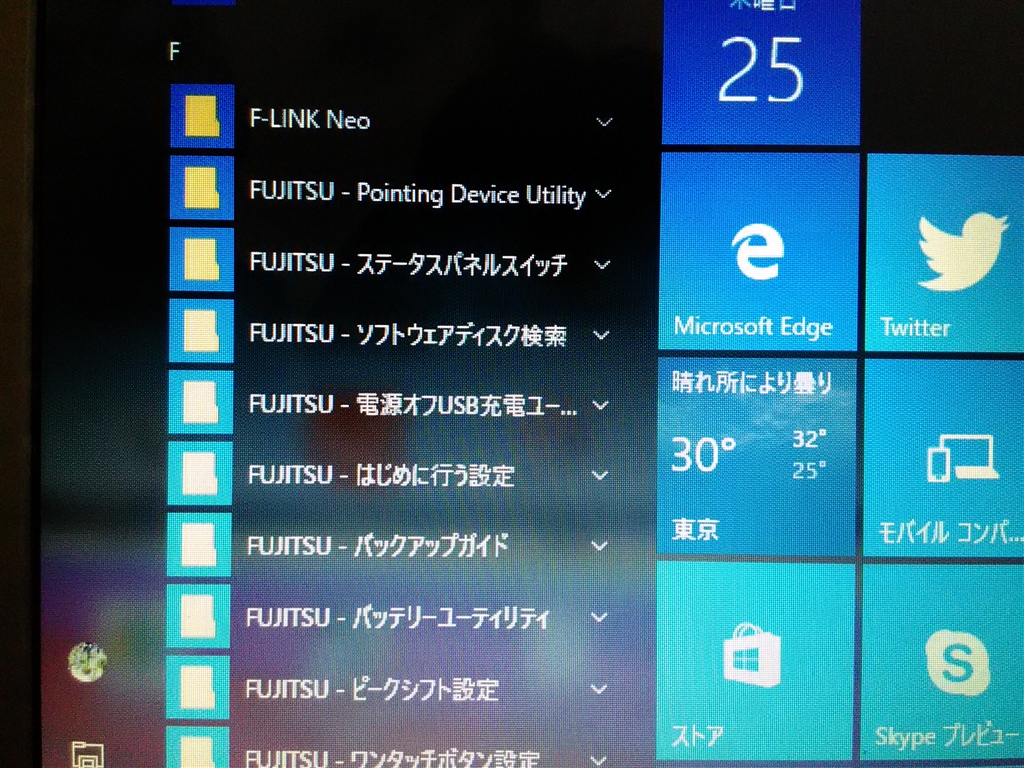Click the ステータスパネルスイッチ folder icon

202,259
